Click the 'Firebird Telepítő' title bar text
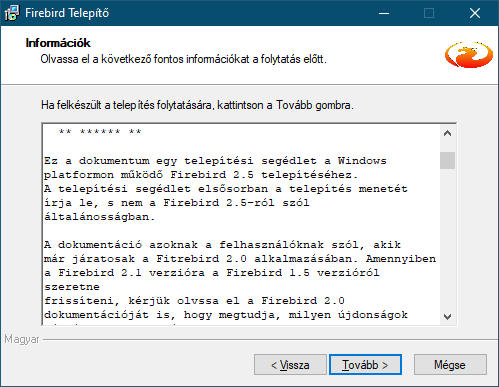The width and height of the screenshot is (499, 387). coord(67,13)
